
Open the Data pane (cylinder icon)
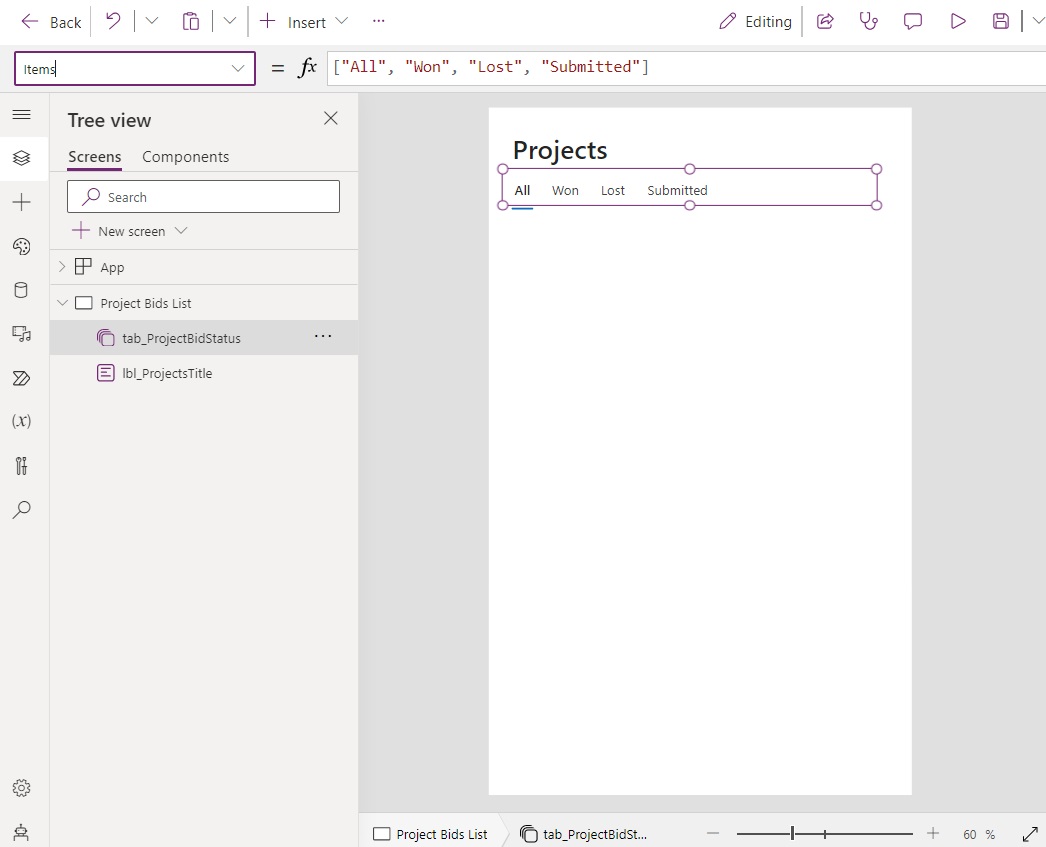[22, 290]
